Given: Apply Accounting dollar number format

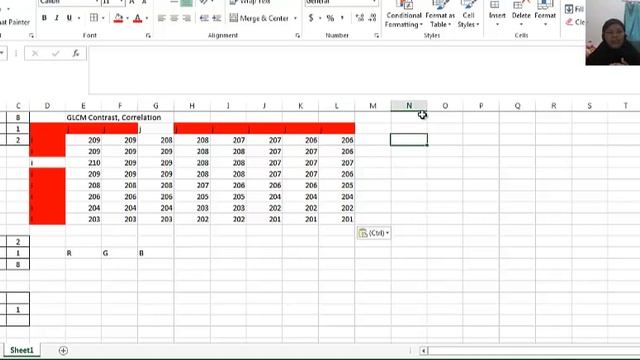Looking at the screenshot, I should [311, 18].
